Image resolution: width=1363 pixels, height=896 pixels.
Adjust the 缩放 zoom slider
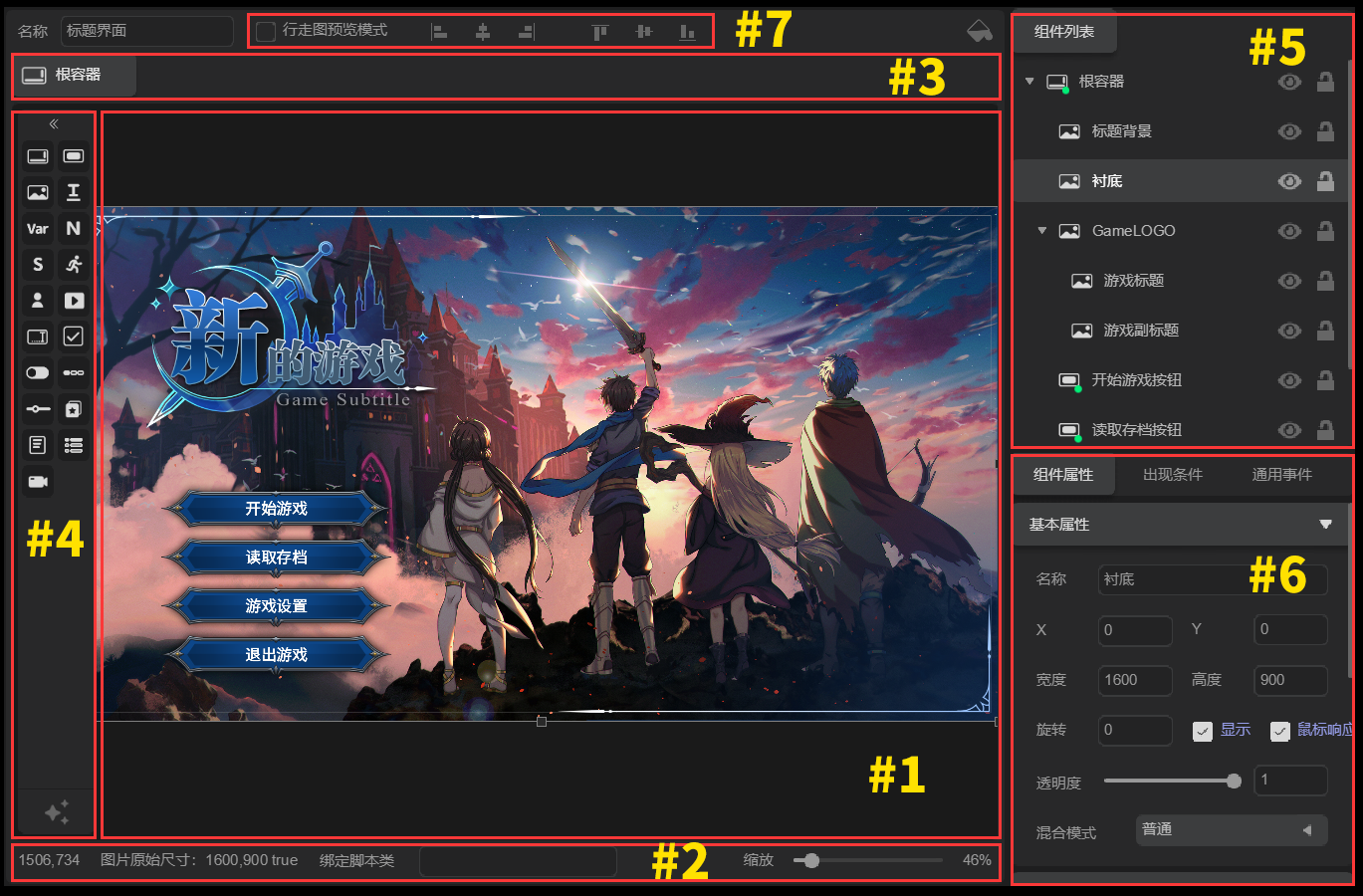tap(867, 860)
